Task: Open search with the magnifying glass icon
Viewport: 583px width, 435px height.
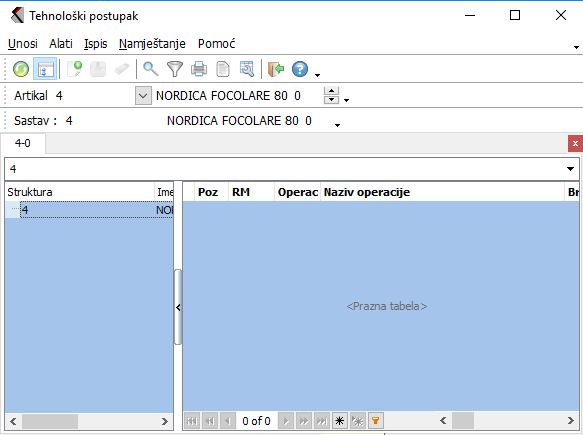Action: [x=151, y=69]
